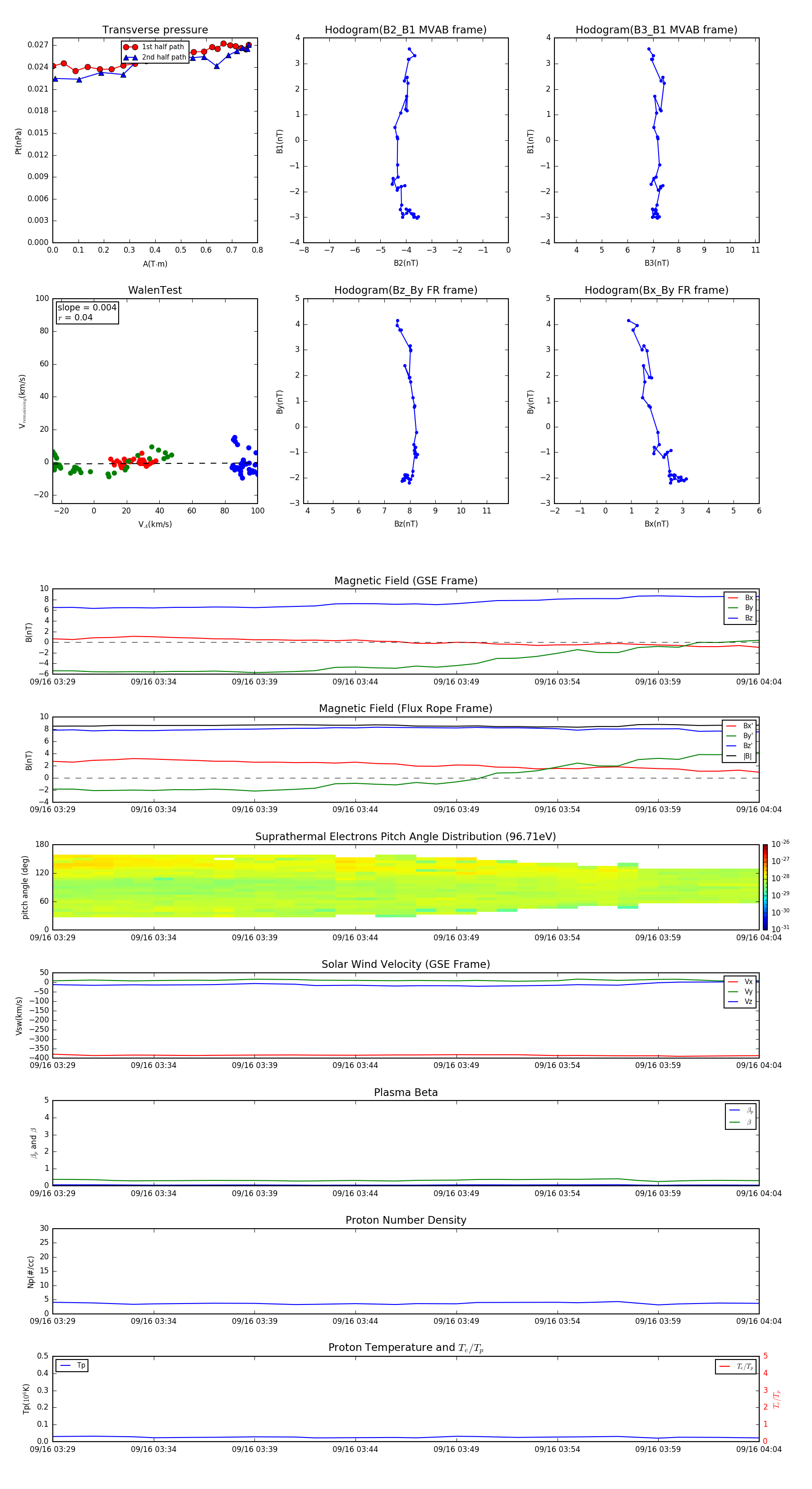Screen dimensions: 812x1489
Task: Click the 'Hodogram(B3_B1 MVAB frame)' title
Action: 656,30
